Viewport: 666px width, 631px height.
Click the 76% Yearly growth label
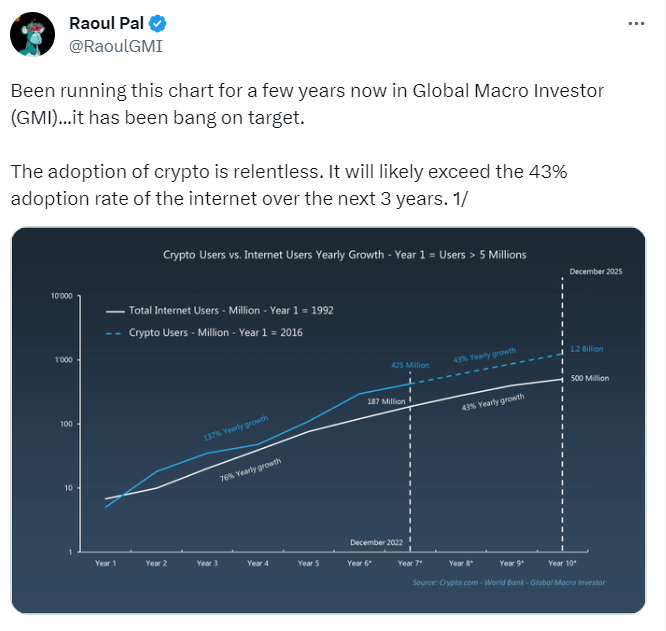coord(251,470)
